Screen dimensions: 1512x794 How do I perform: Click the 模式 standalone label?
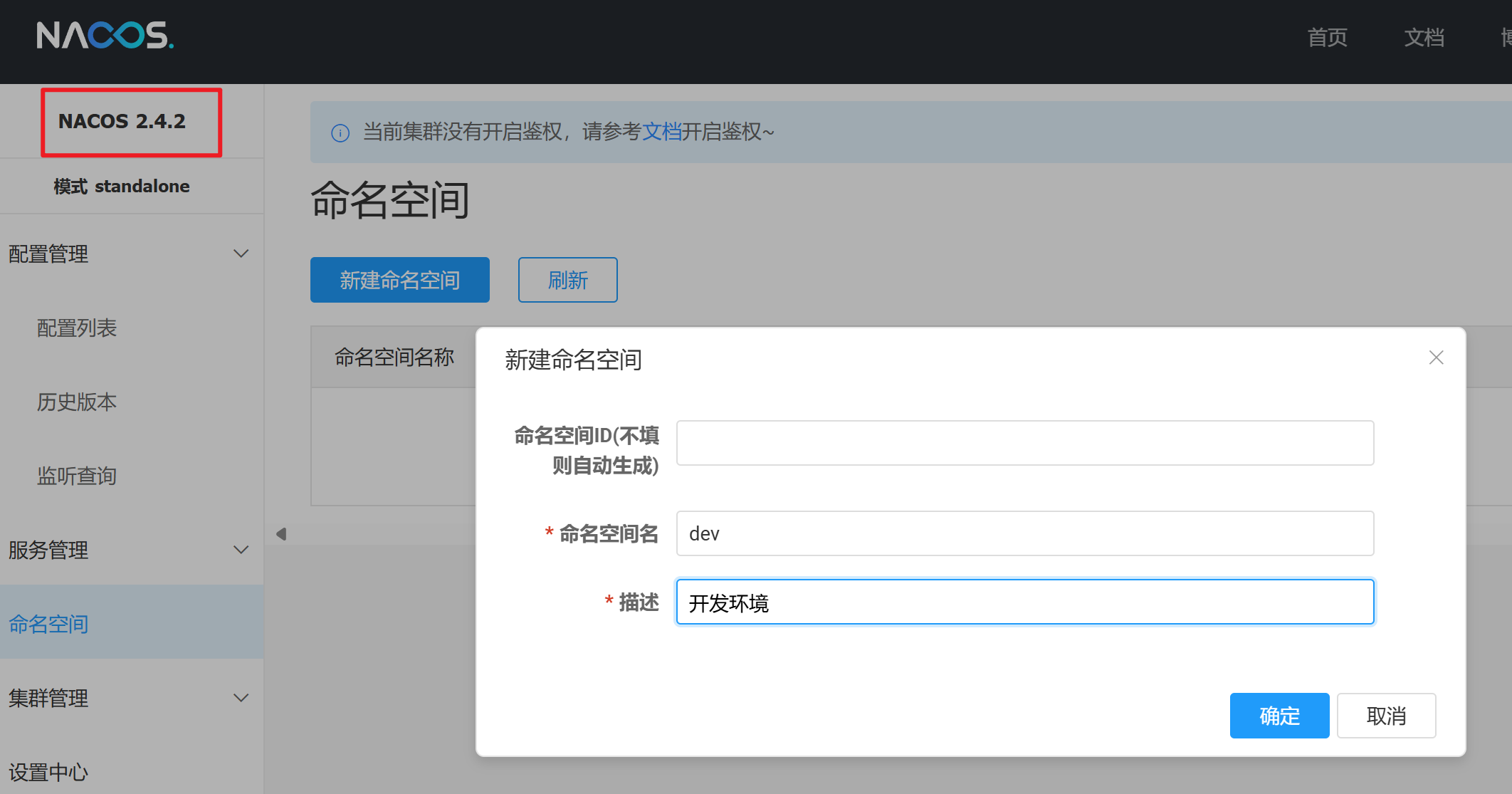(122, 186)
